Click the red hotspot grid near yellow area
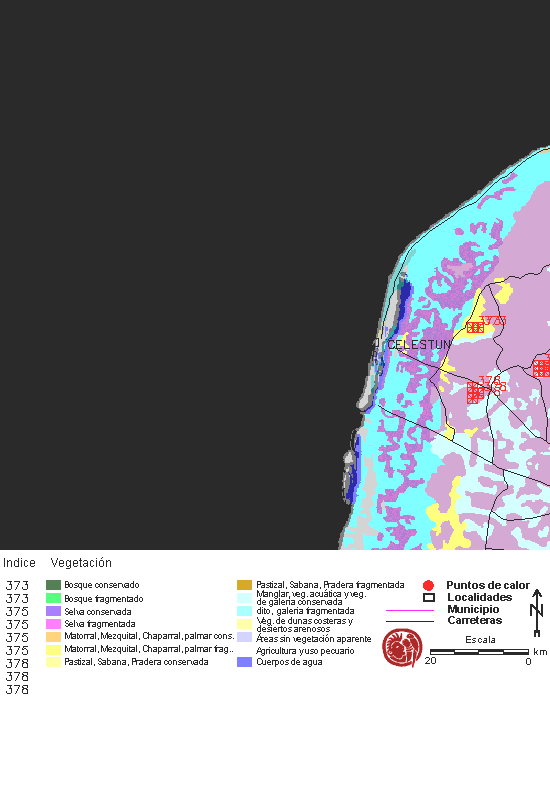 point(475,327)
